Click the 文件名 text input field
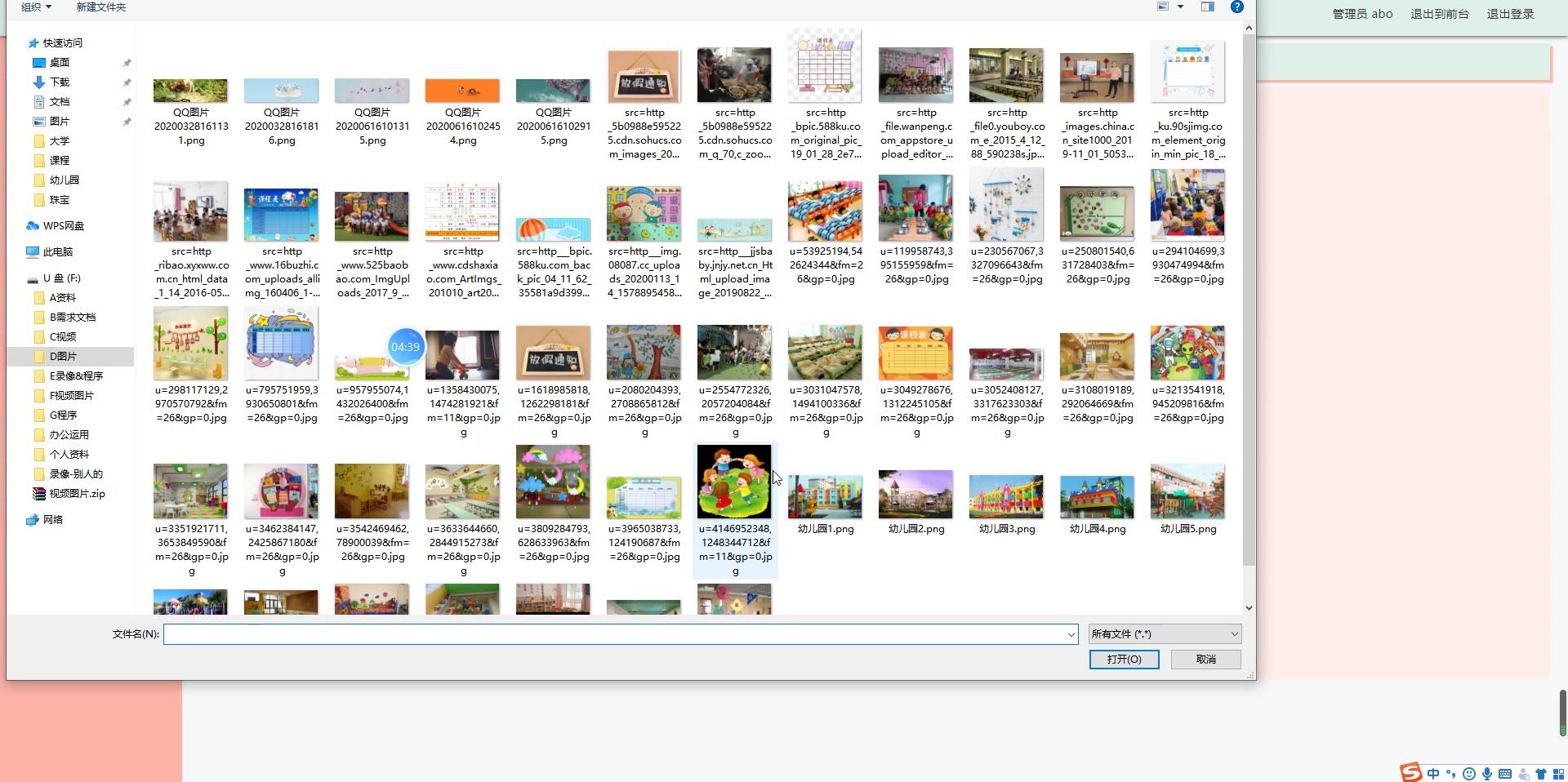The width and height of the screenshot is (1568, 782). coord(612,634)
